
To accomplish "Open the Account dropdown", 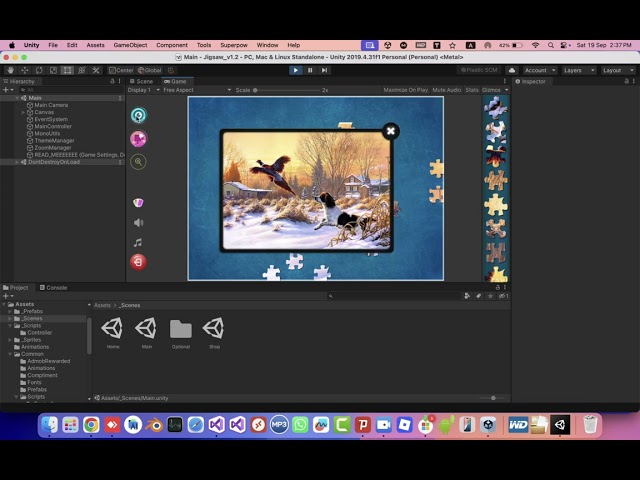I will 540,70.
